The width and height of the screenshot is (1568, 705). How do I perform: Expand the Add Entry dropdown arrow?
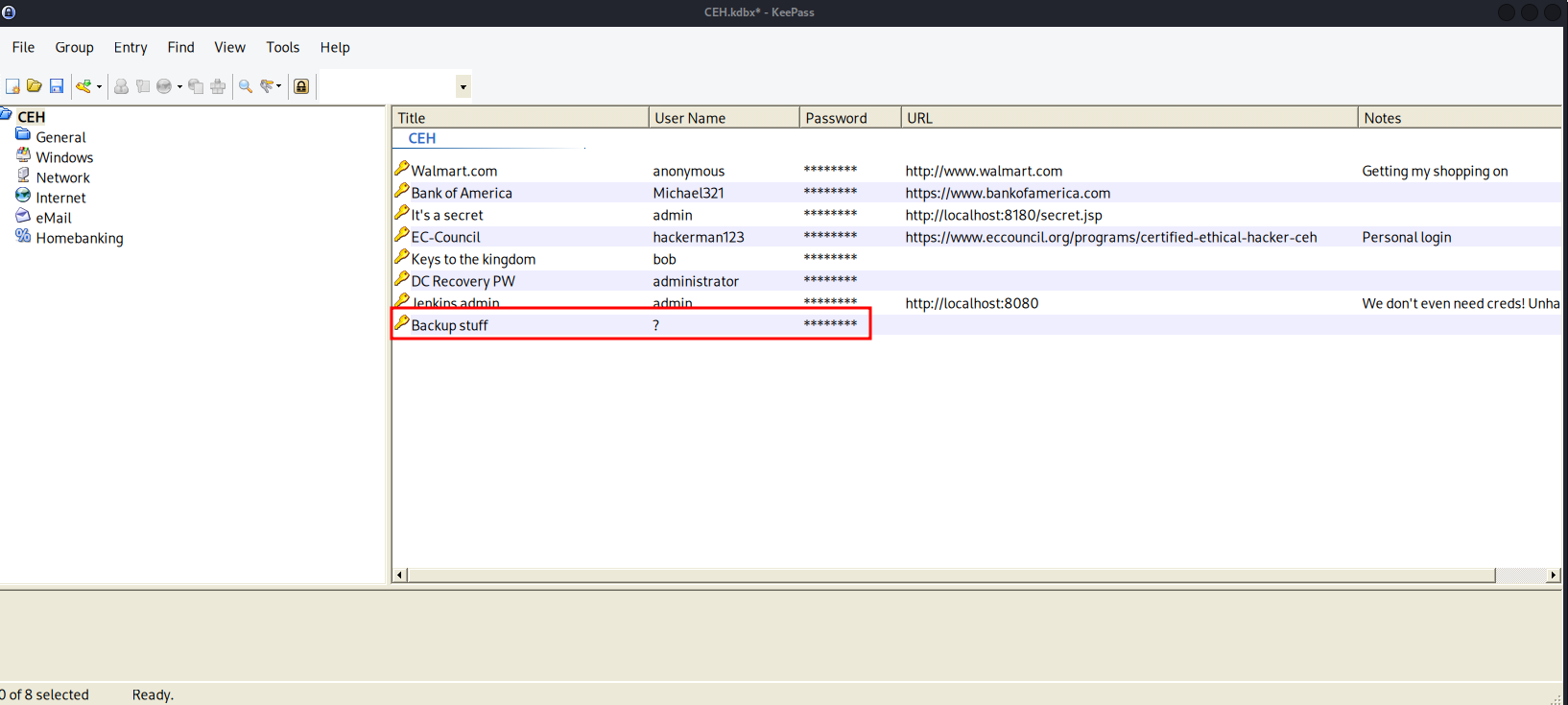pyautogui.click(x=99, y=87)
